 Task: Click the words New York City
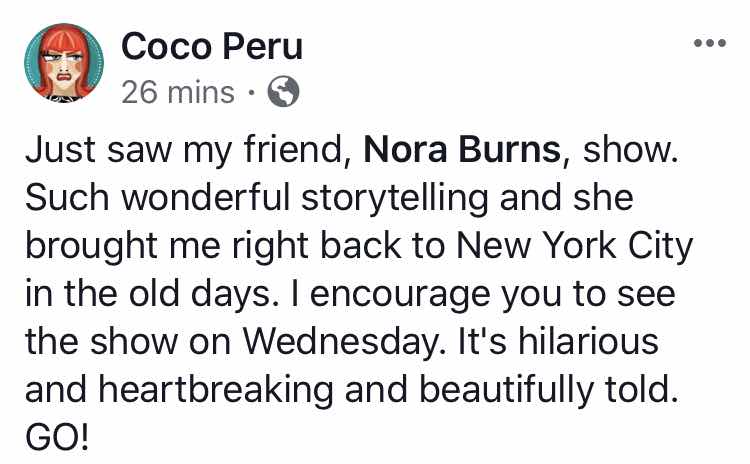pos(574,246)
